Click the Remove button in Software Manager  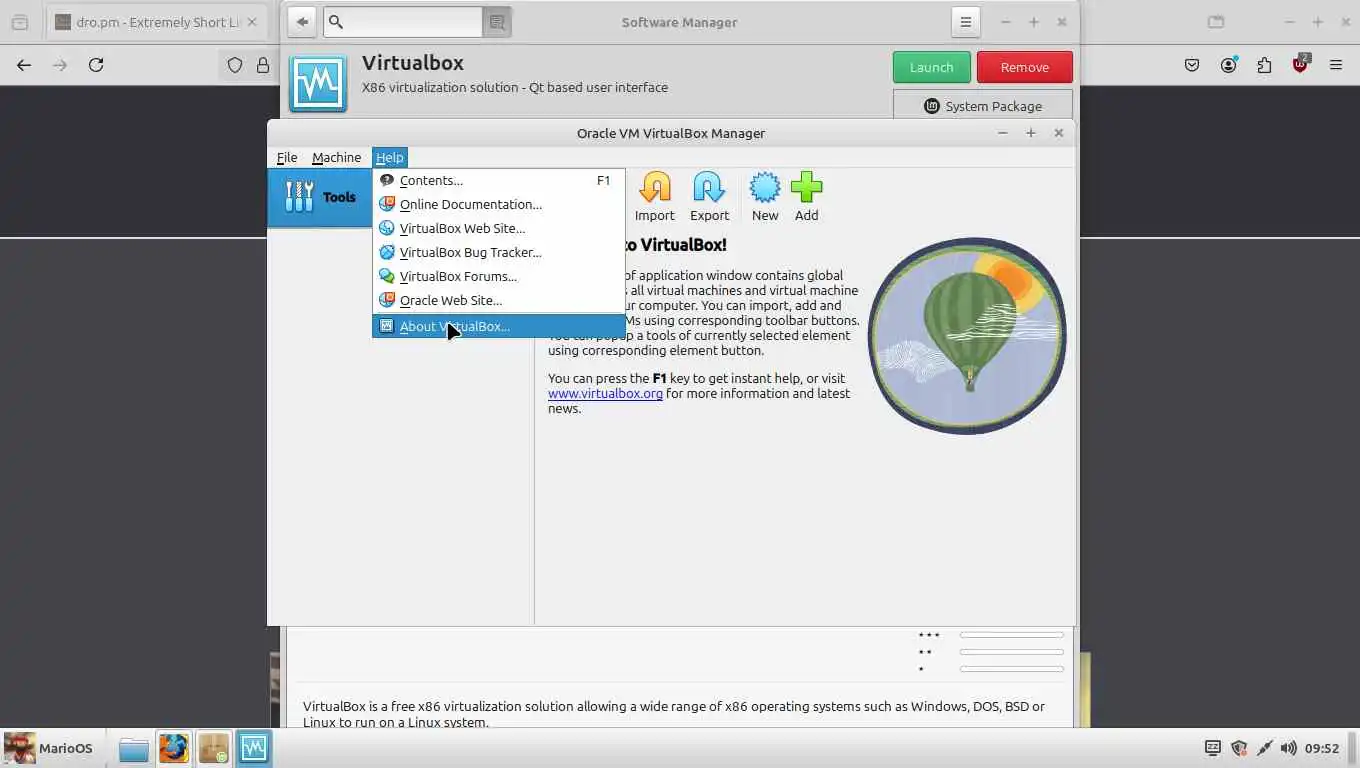pyautogui.click(x=1024, y=67)
